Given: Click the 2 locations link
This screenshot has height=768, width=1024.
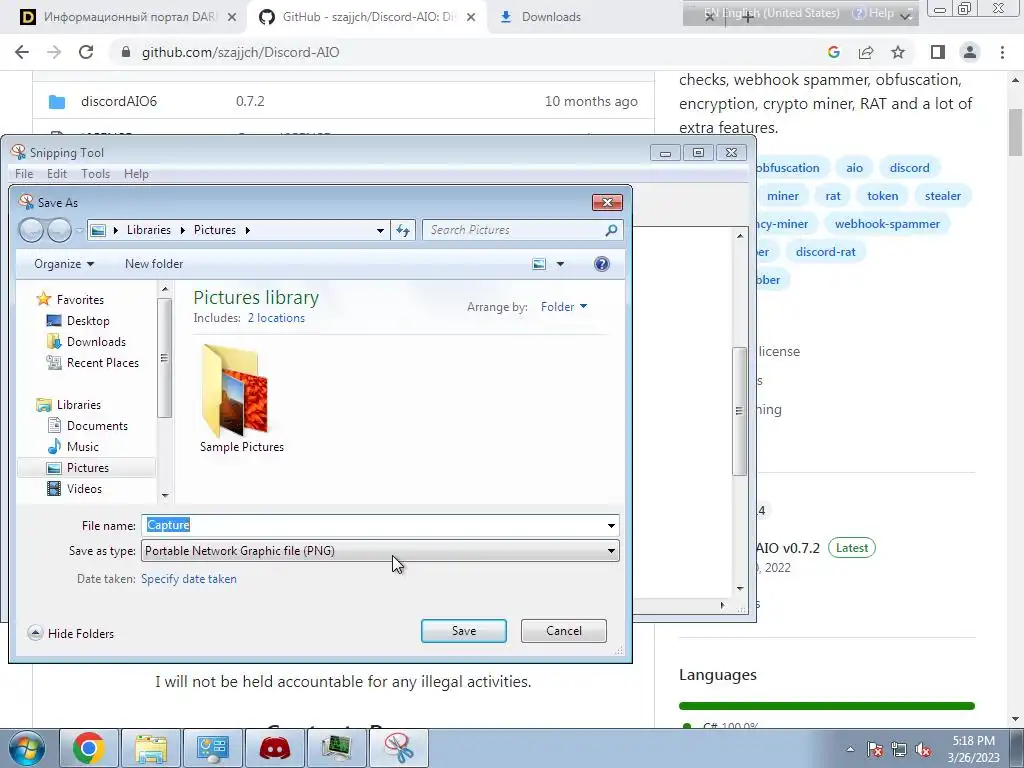Looking at the screenshot, I should coord(276,318).
